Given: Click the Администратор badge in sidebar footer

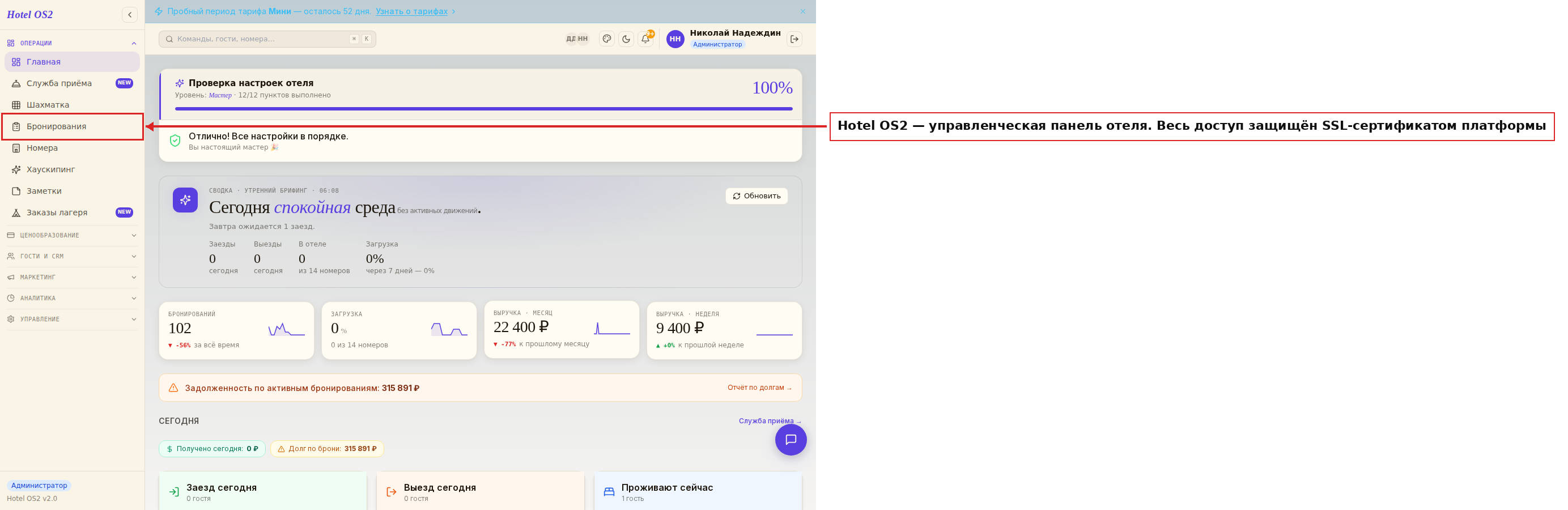Looking at the screenshot, I should pyautogui.click(x=39, y=486).
